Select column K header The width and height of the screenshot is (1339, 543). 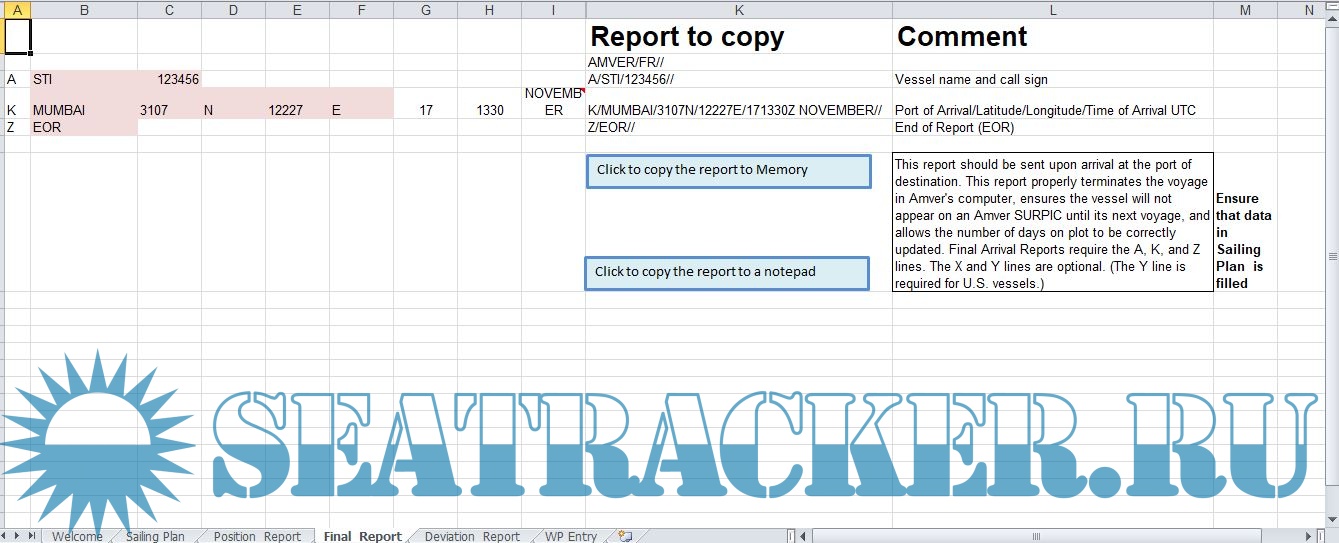[x=738, y=9]
